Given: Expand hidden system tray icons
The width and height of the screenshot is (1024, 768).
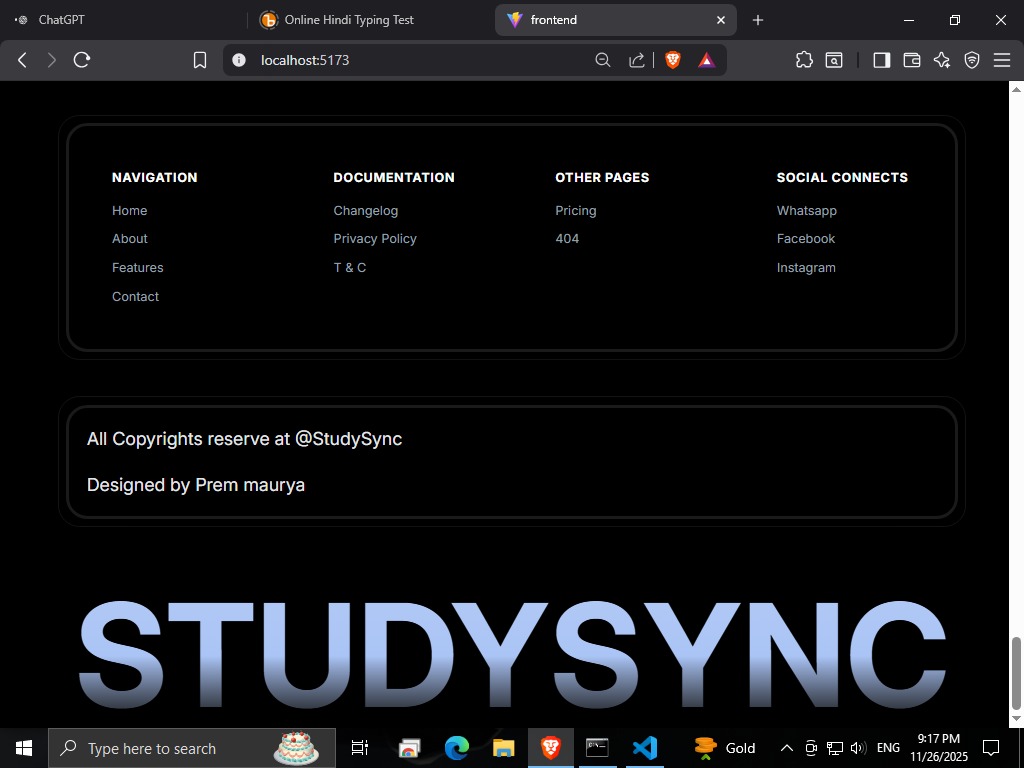Looking at the screenshot, I should [x=786, y=747].
